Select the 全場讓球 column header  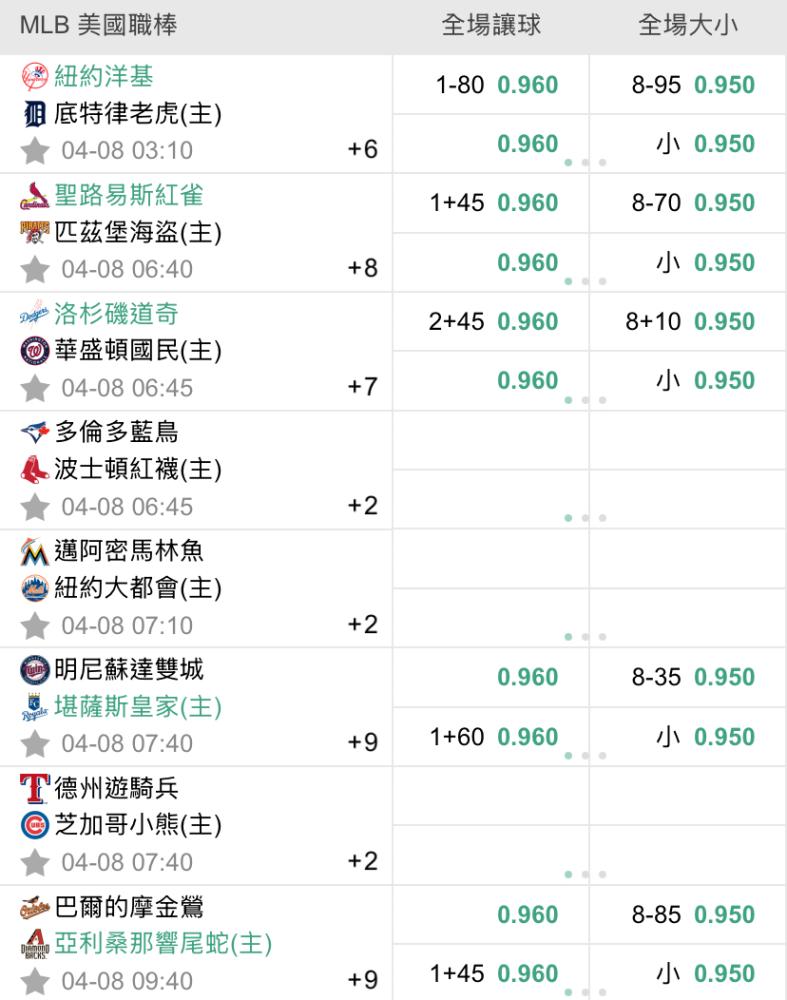[x=491, y=26]
